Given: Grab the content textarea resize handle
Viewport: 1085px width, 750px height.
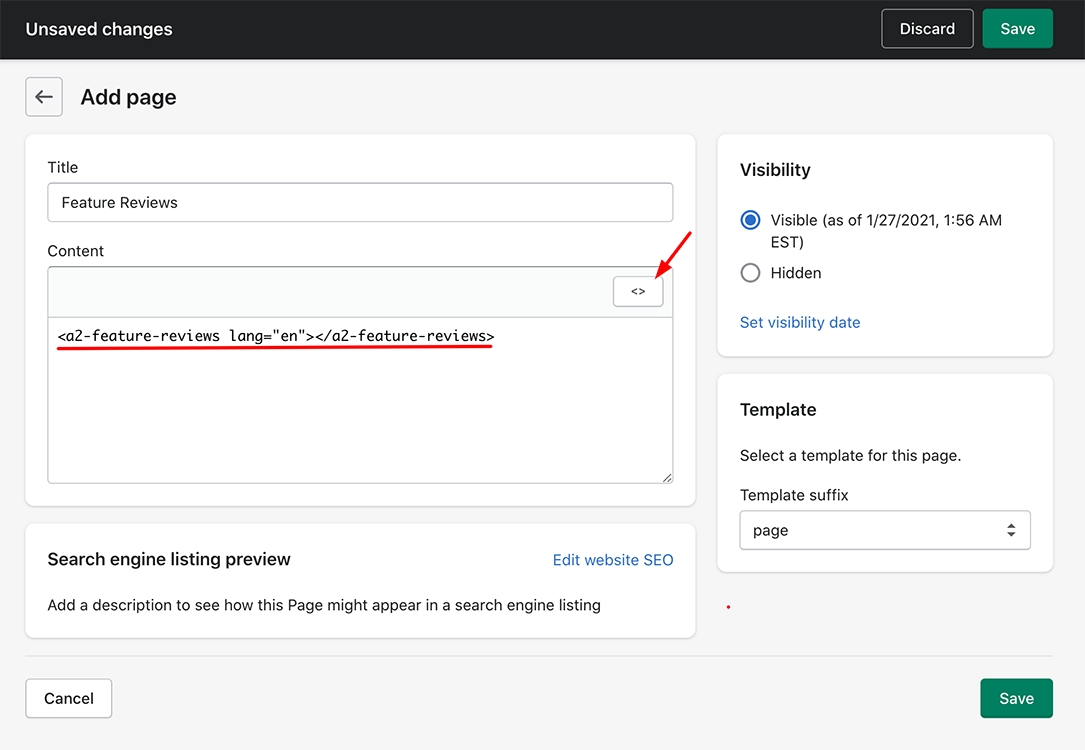Looking at the screenshot, I should (x=666, y=477).
